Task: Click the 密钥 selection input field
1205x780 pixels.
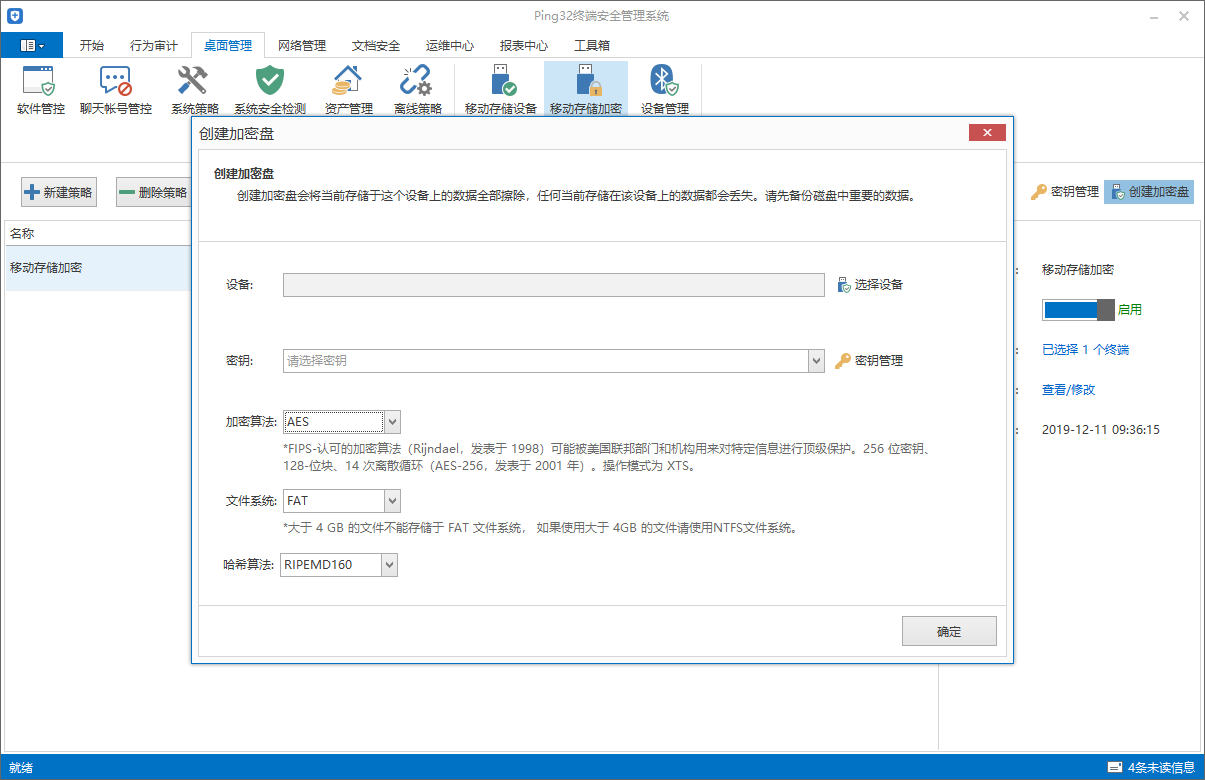Action: coord(545,360)
